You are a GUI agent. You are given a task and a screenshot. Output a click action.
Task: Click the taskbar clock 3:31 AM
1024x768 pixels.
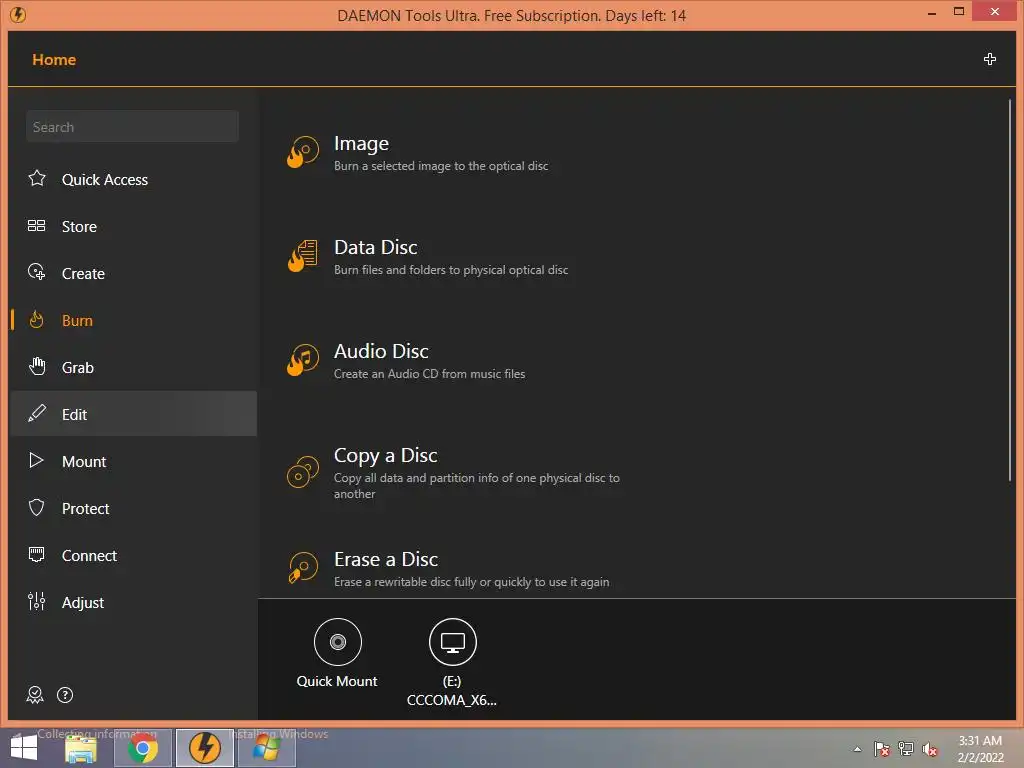(x=980, y=741)
